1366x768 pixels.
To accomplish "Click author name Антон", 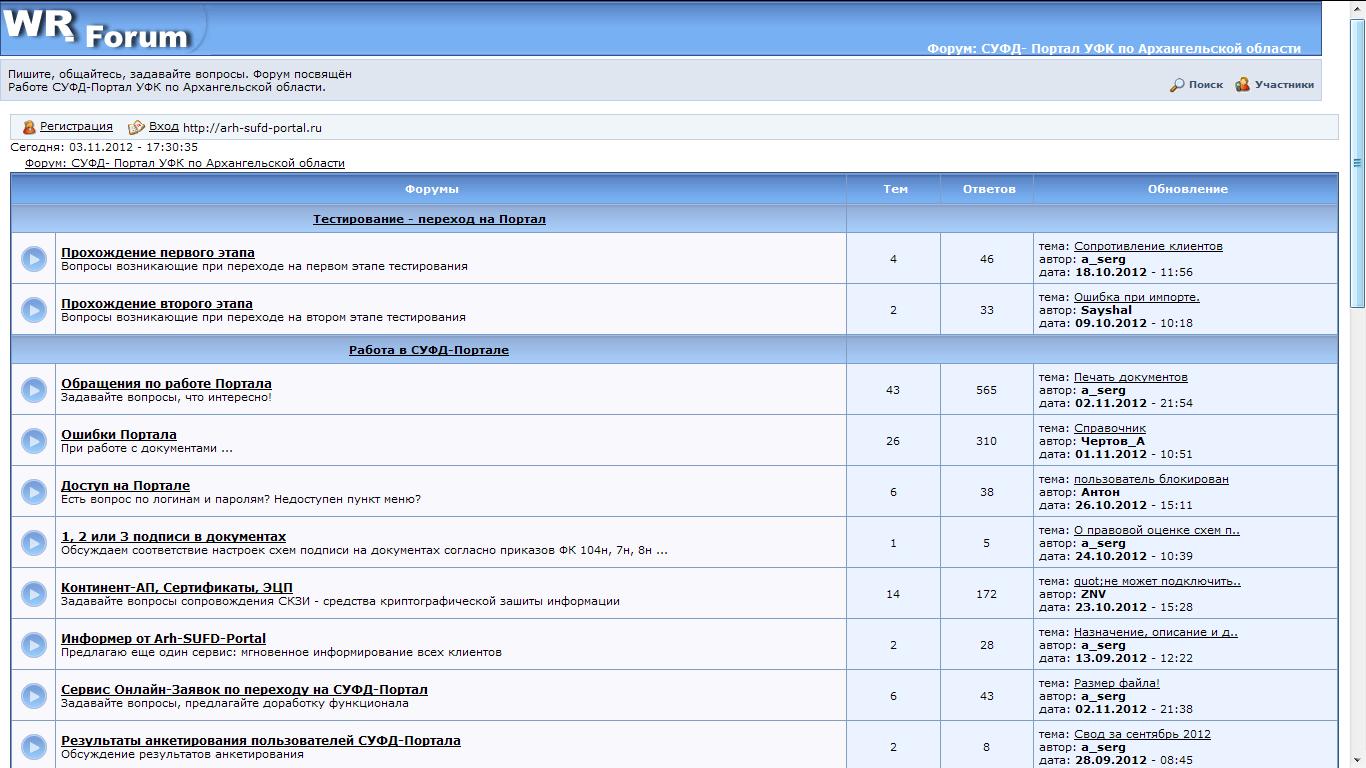I will coord(1100,492).
